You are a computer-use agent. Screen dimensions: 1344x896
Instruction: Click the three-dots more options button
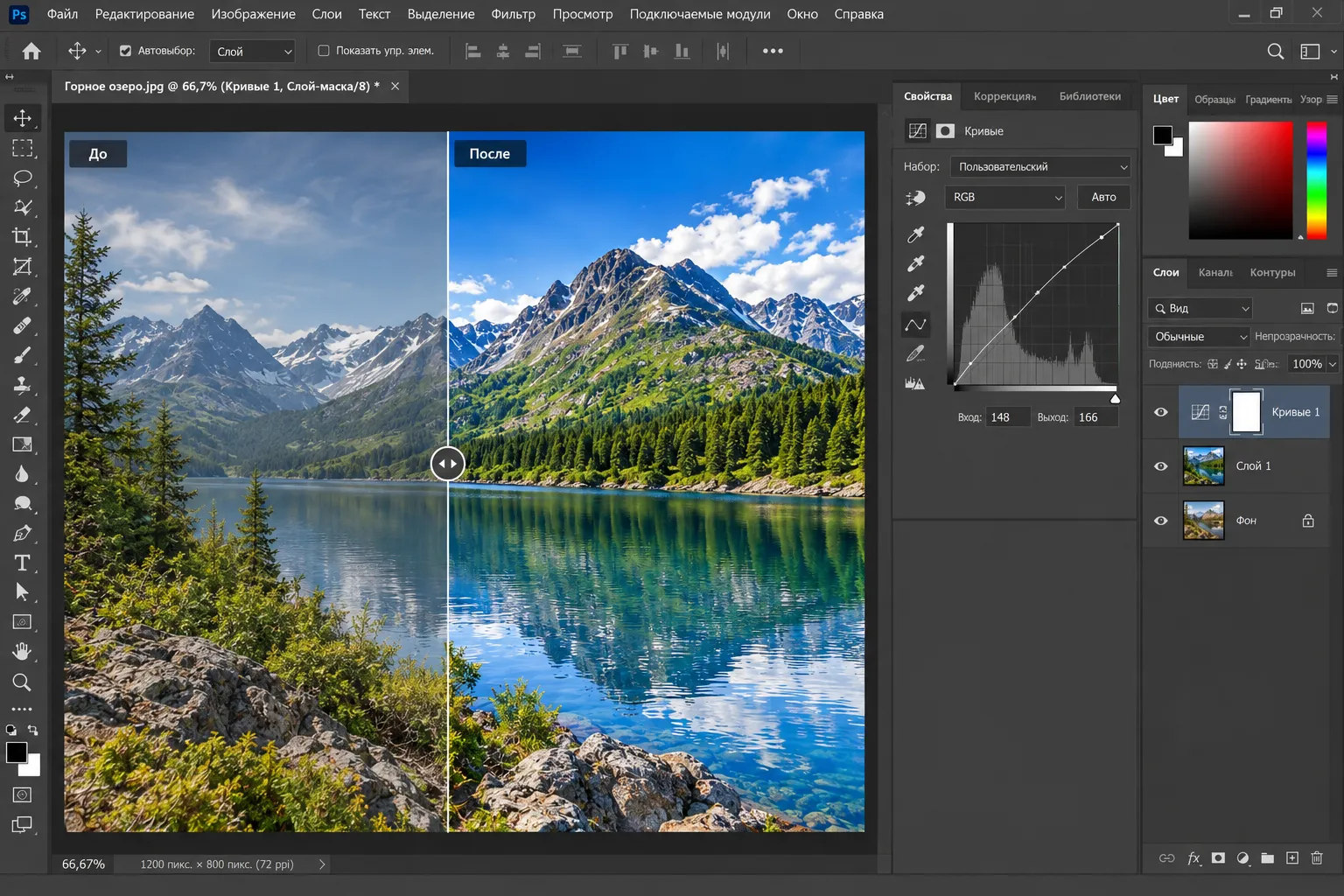click(x=773, y=51)
